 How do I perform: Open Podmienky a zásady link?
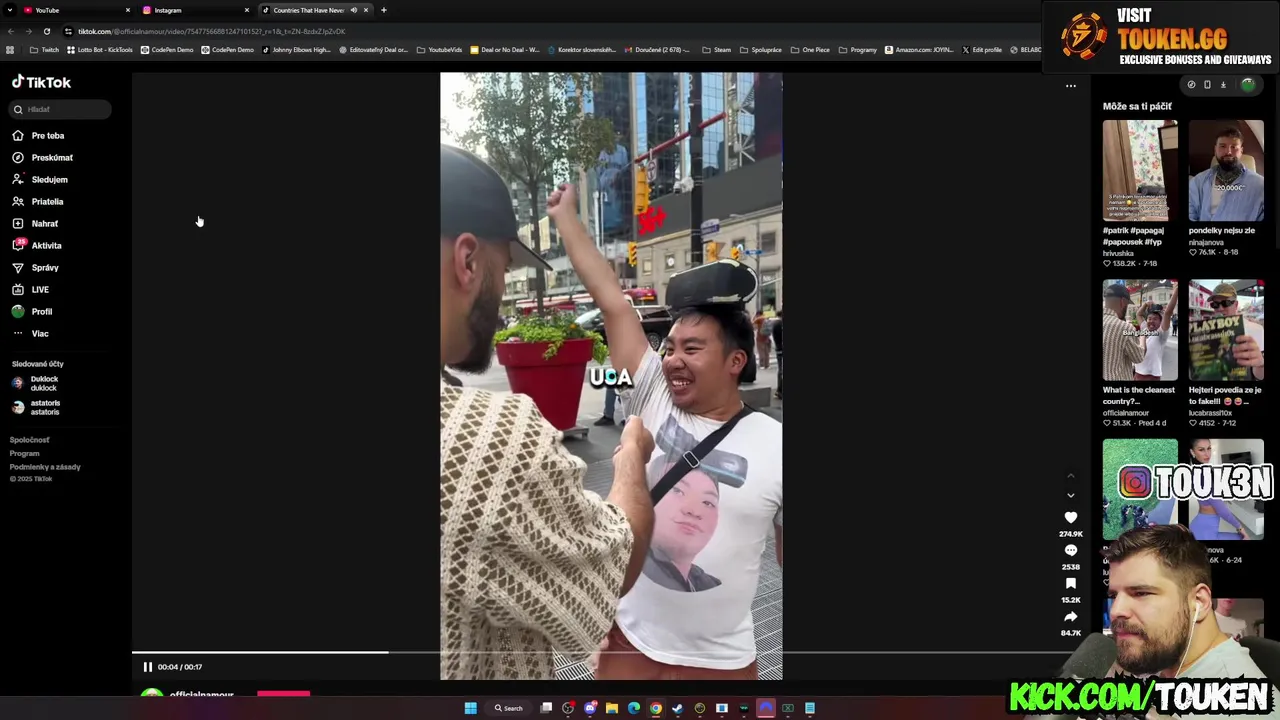point(45,467)
